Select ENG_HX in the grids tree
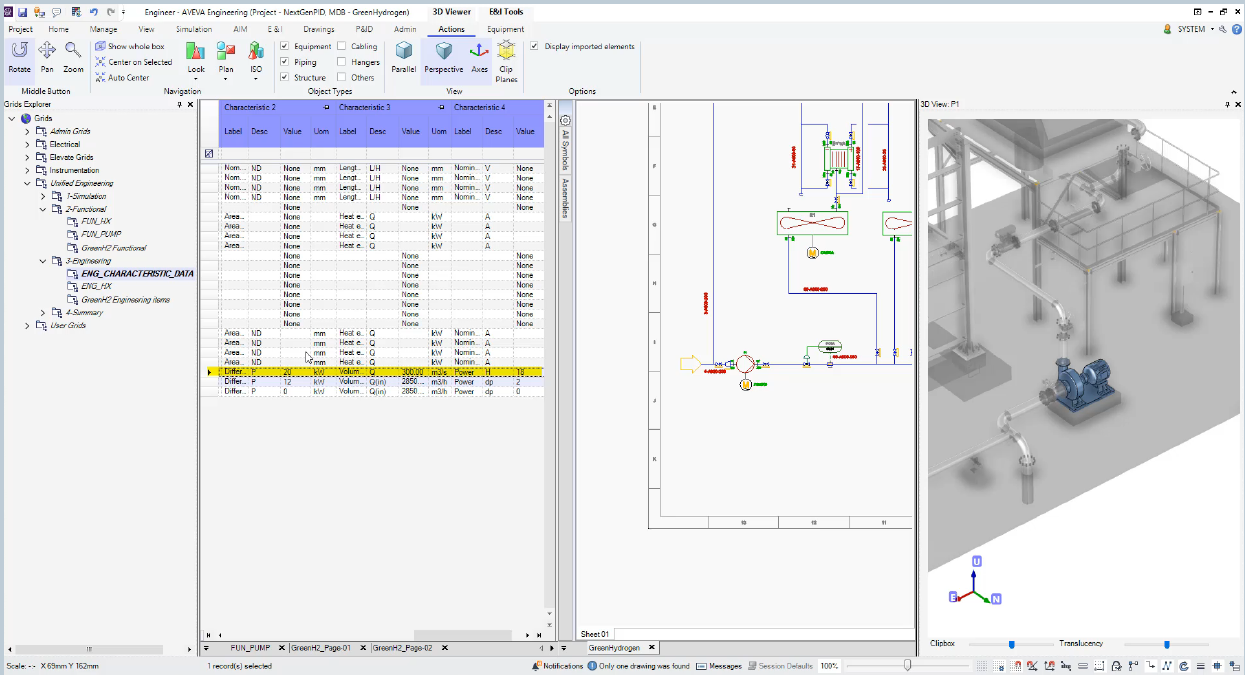1245x675 pixels. pos(97,286)
